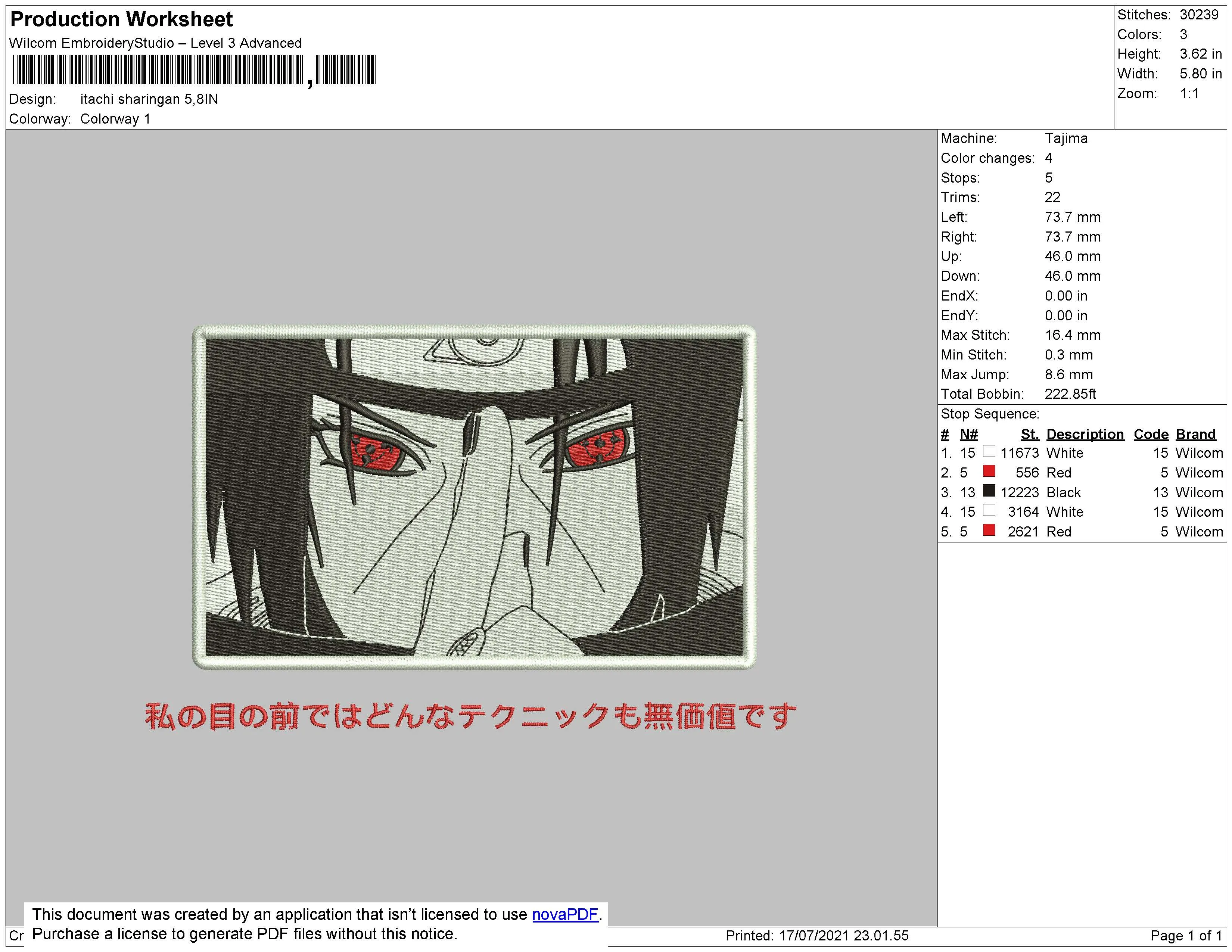The width and height of the screenshot is (1232, 952).
Task: Click the black swatch in stop 3
Action: coord(989,491)
